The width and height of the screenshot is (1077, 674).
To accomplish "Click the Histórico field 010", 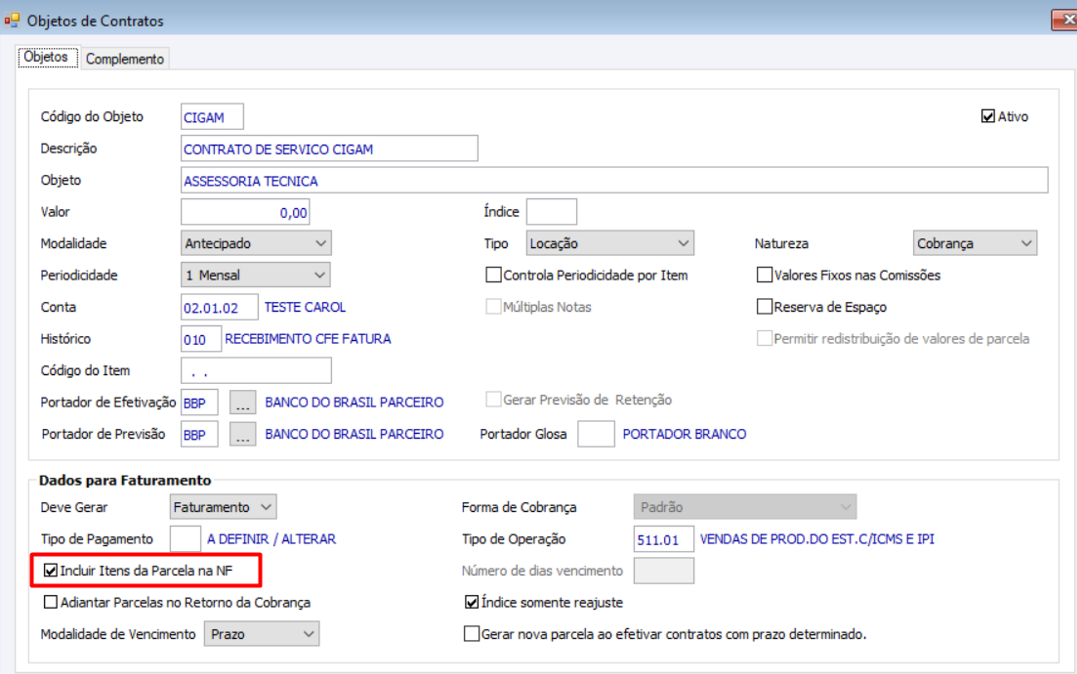I will (x=201, y=339).
